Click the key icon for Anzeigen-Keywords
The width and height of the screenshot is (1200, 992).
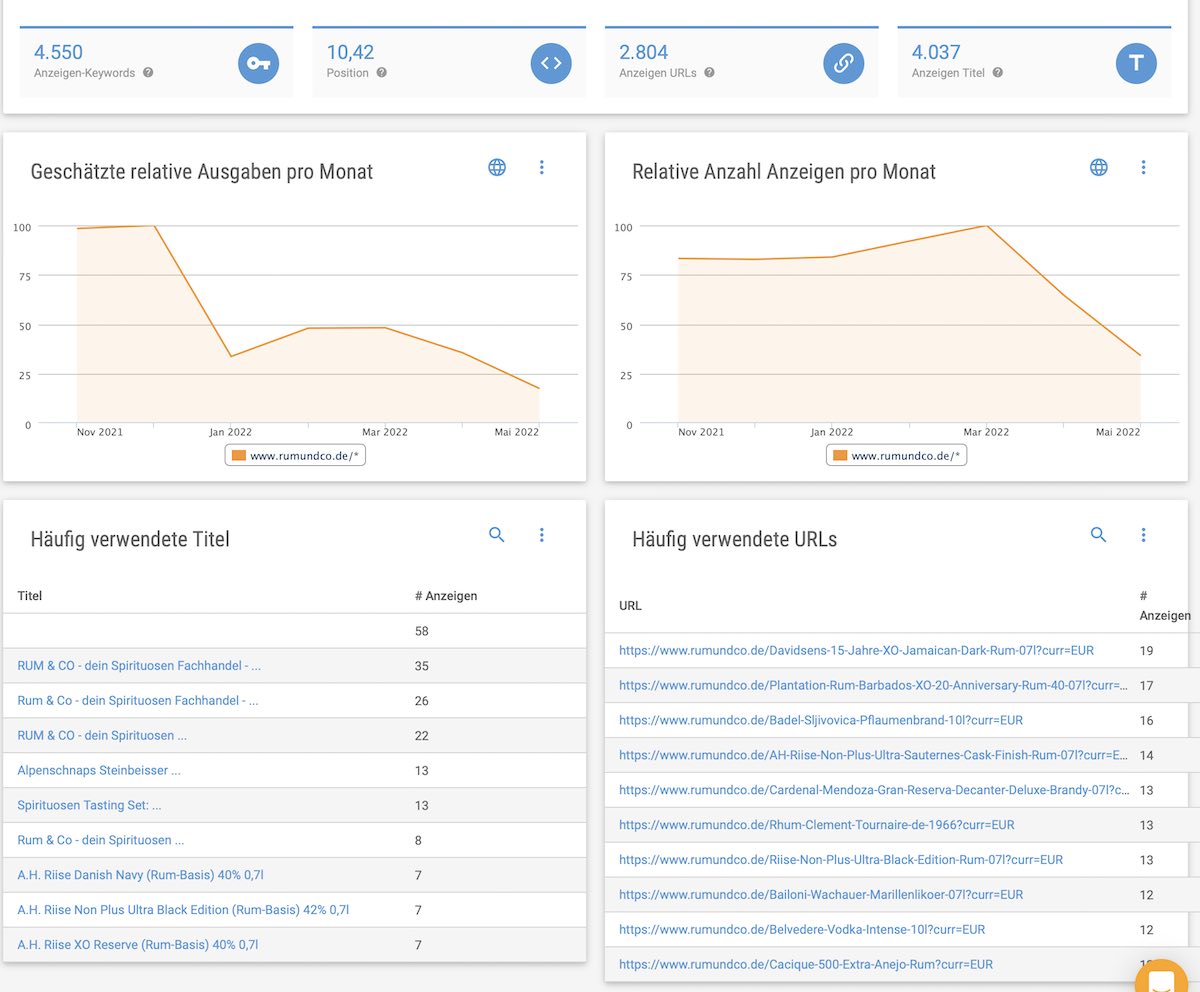click(x=258, y=64)
